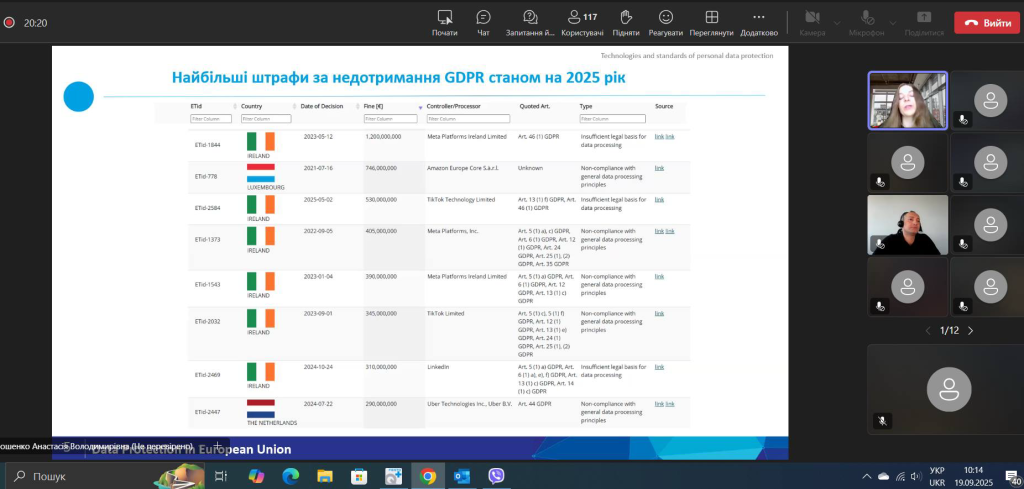Screen dimensions: 1024x489
Task: Click the Uber Technologies Inc., Uber B.V. cell
Action: (469, 404)
